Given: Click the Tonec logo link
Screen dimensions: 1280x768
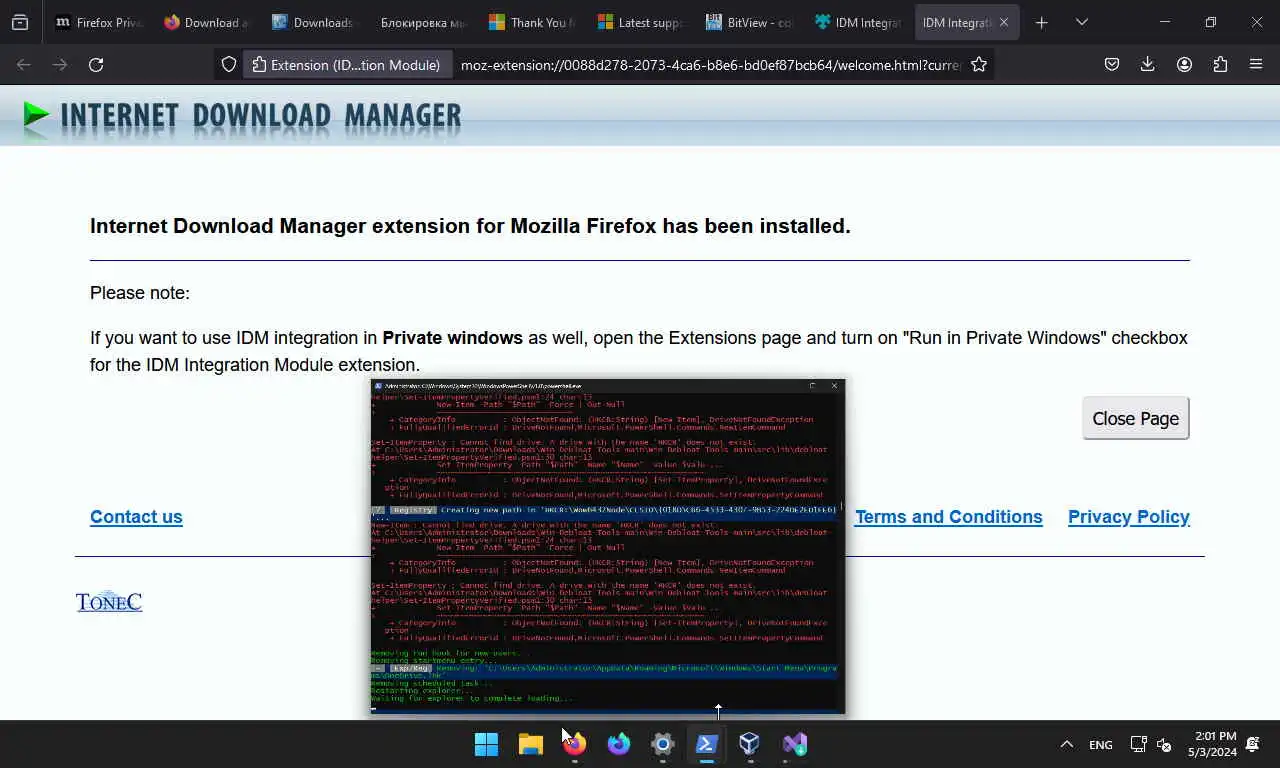Looking at the screenshot, I should tap(109, 601).
